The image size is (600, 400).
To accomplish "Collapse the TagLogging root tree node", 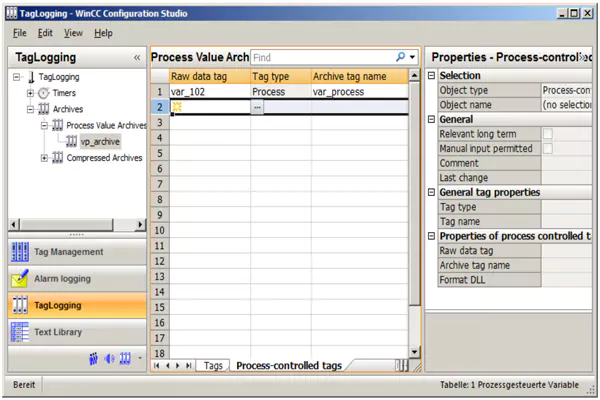I will pyautogui.click(x=16, y=77).
